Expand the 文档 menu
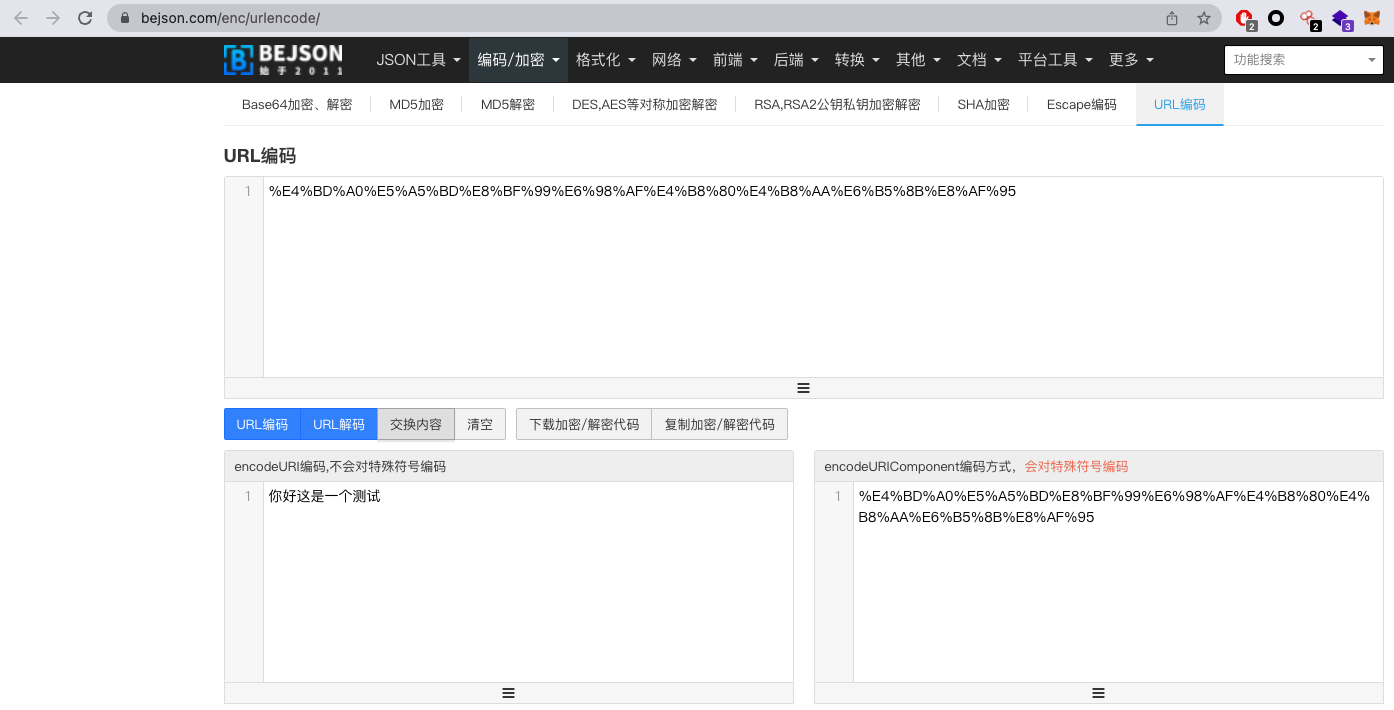1394x710 pixels. 979,60
